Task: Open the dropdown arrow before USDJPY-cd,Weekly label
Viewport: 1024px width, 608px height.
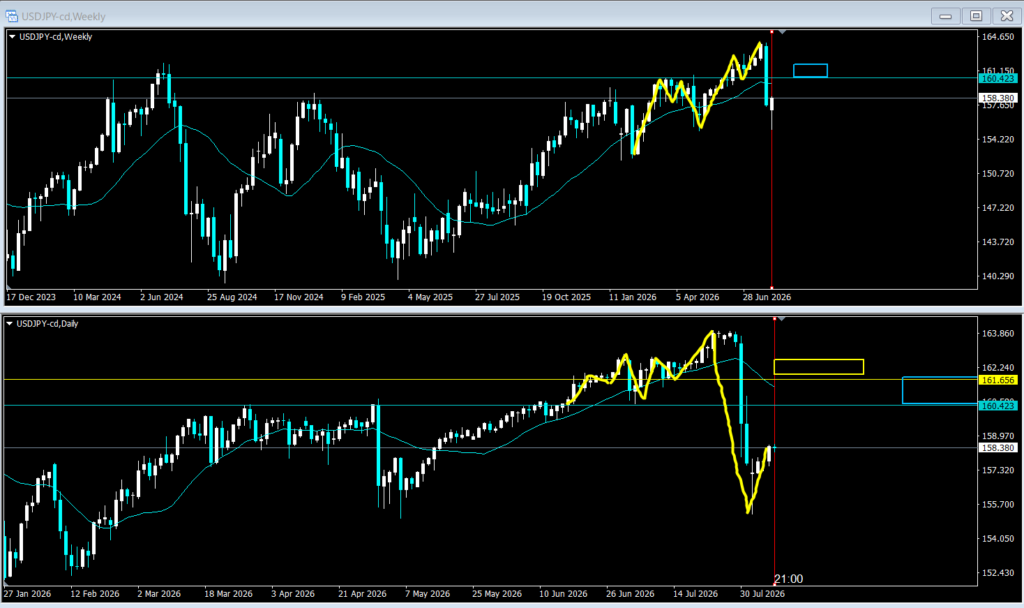Action: pos(12,37)
